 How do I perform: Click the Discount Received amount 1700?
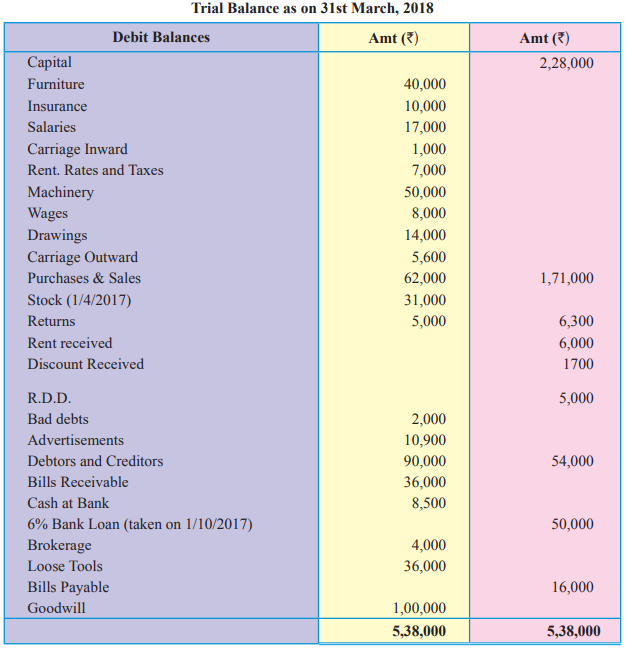[578, 364]
